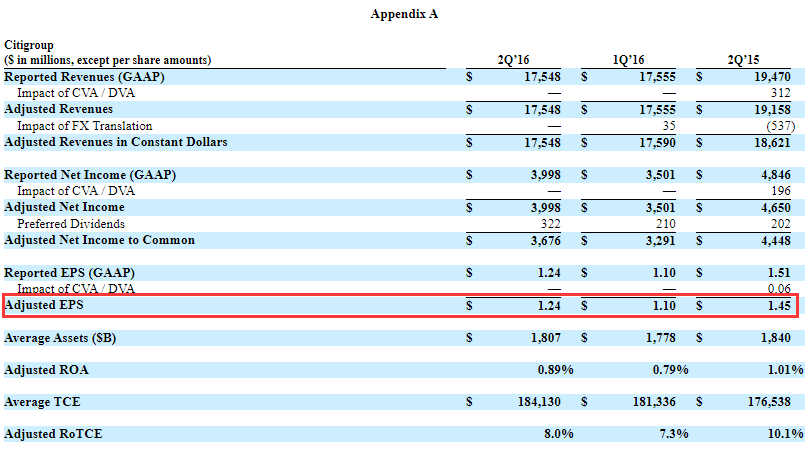811x456 pixels.
Task: Click the Appendix A heading
Action: point(404,14)
